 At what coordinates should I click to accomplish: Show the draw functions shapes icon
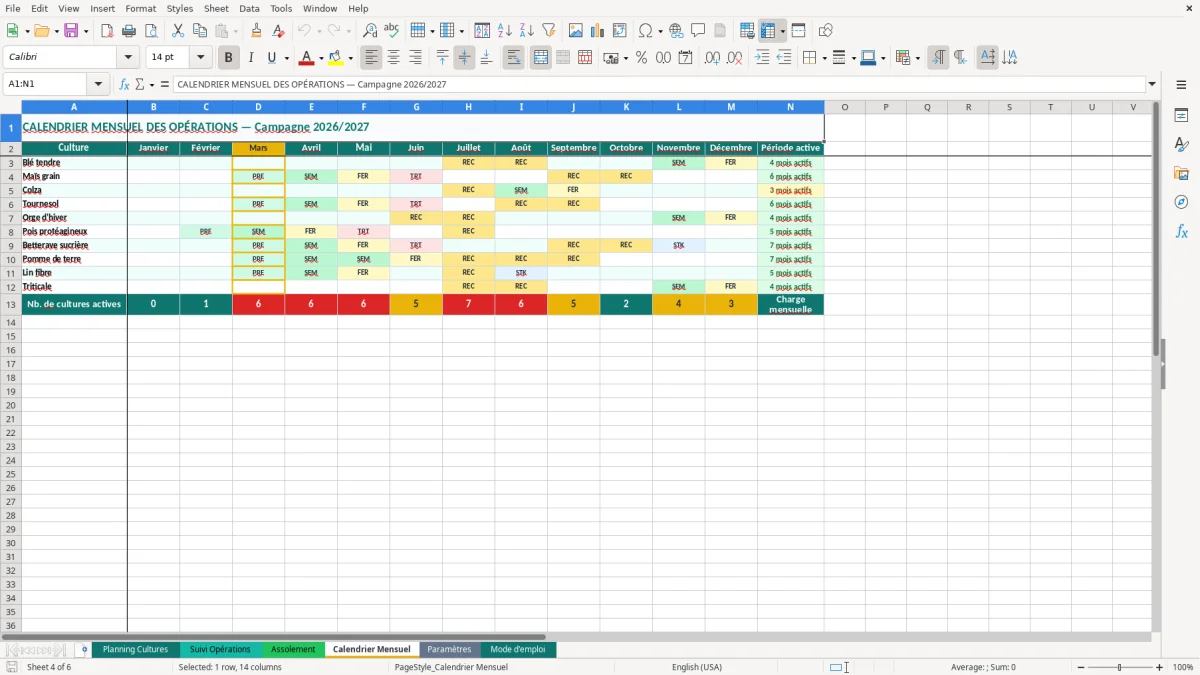(x=826, y=31)
